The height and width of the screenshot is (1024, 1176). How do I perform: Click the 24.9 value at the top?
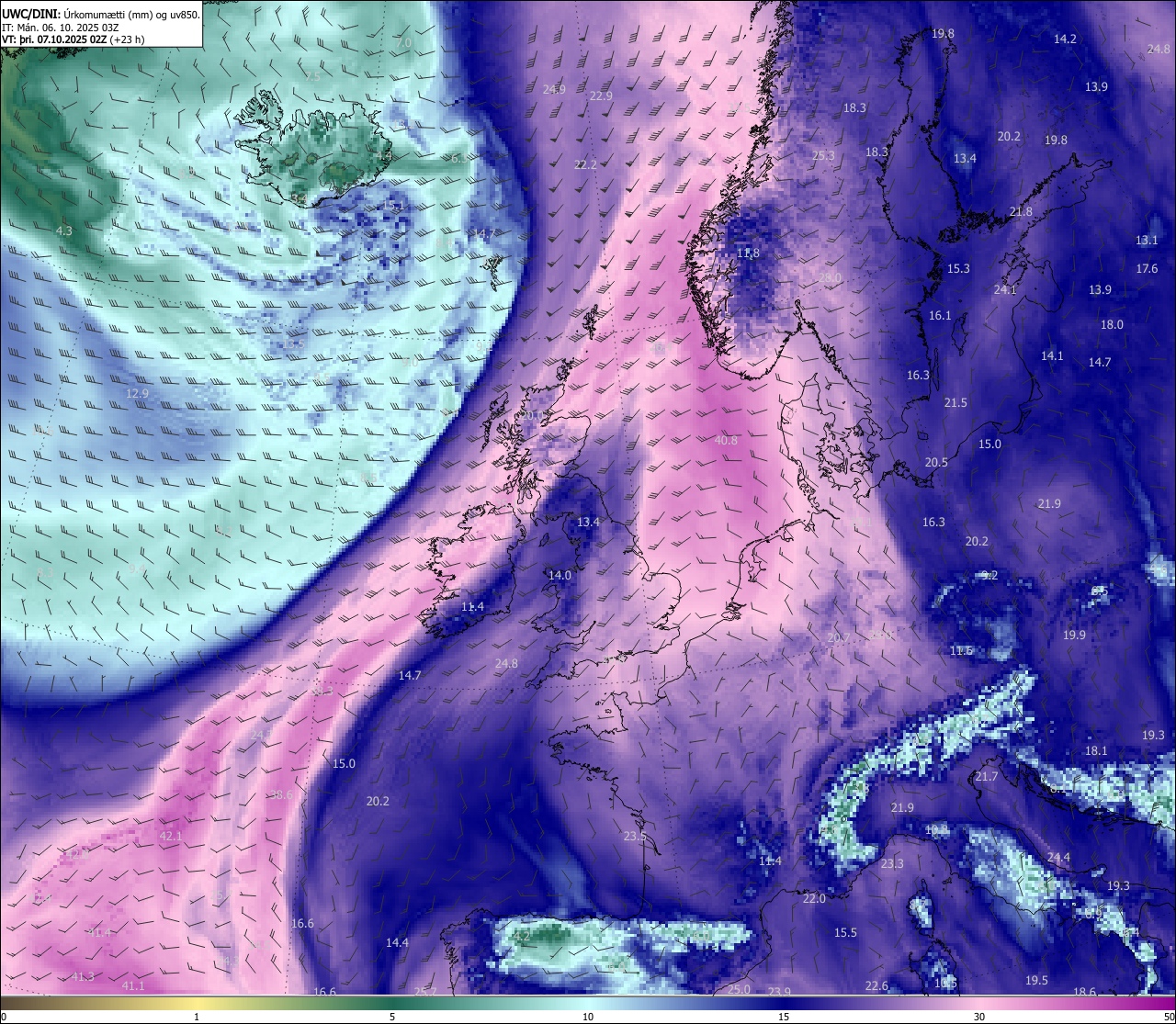554,89
